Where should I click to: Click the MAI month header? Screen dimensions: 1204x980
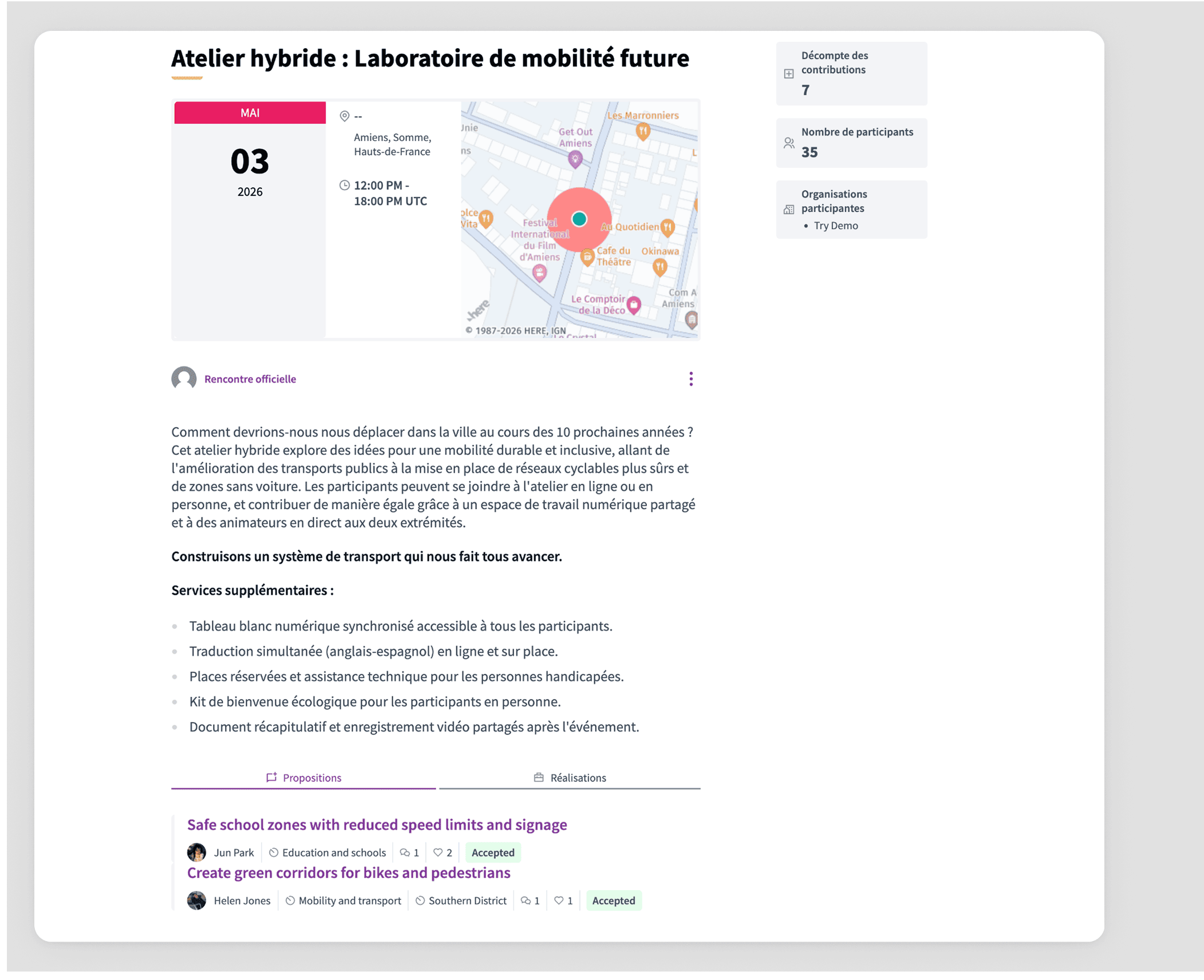click(250, 113)
